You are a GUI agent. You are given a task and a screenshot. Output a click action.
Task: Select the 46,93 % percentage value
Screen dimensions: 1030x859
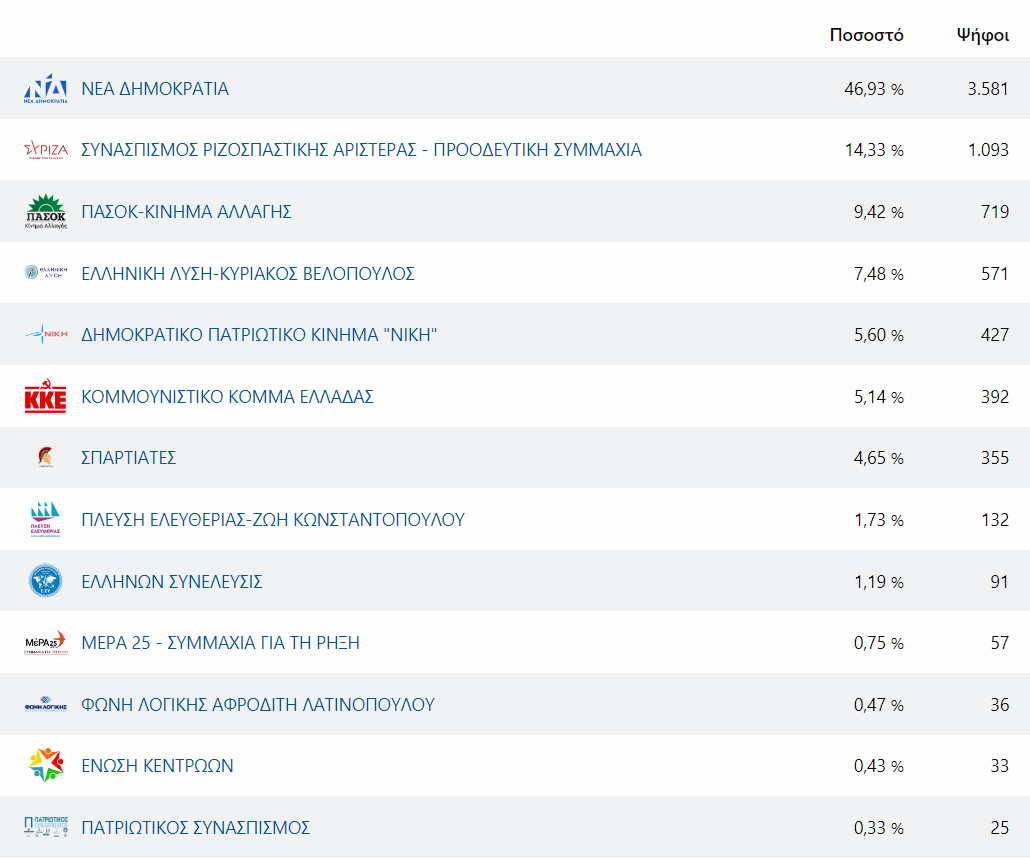tap(874, 89)
